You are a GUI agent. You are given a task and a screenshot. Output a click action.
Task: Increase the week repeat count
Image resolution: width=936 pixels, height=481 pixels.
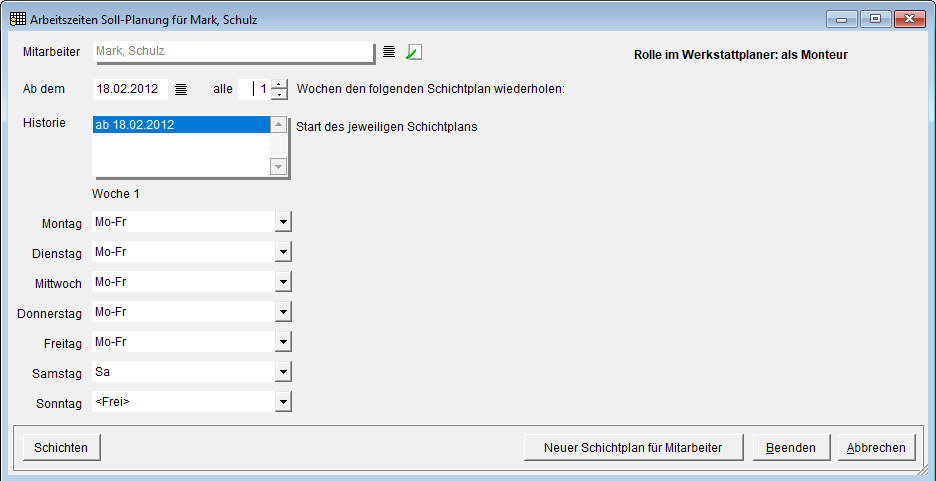[x=279, y=85]
